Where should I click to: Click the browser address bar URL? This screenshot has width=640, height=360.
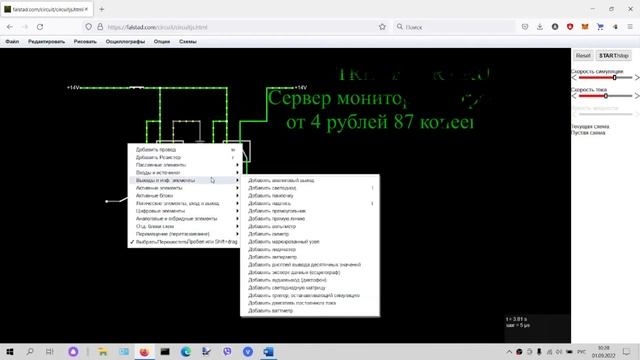coord(158,27)
